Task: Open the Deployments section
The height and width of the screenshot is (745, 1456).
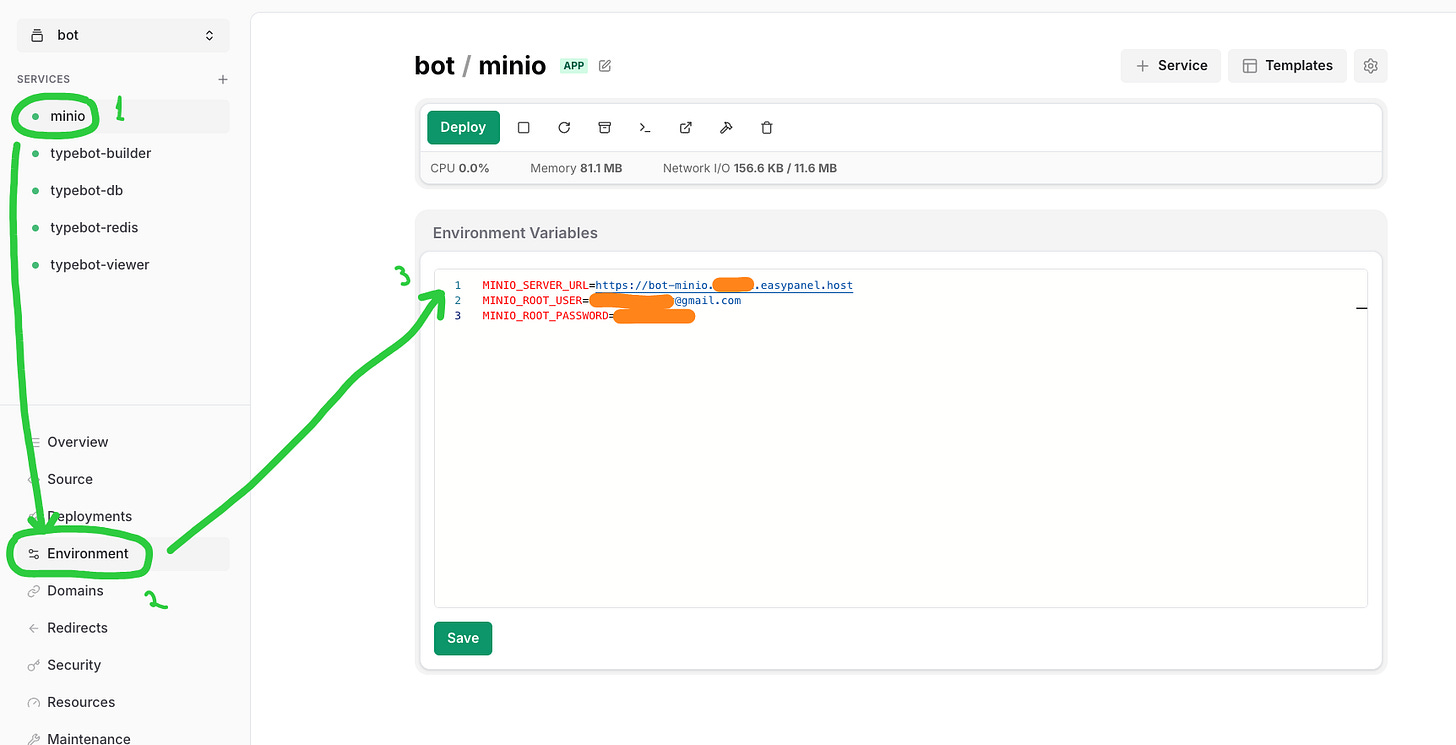Action: (123, 516)
